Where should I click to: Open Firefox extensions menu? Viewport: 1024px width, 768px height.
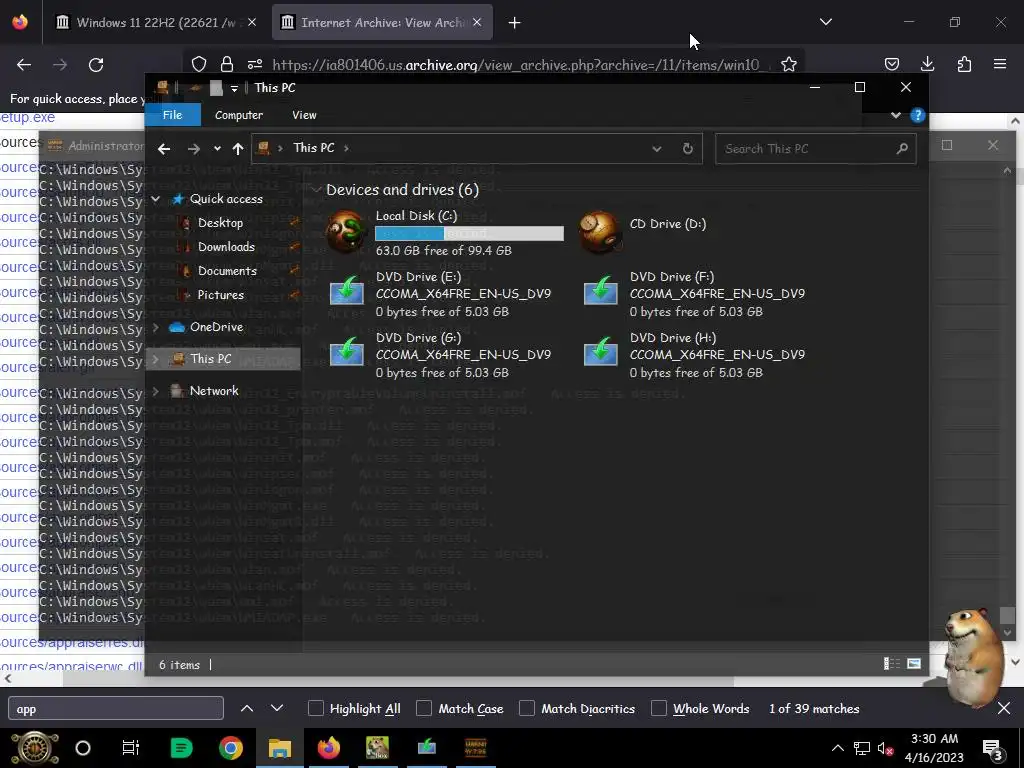click(964, 64)
